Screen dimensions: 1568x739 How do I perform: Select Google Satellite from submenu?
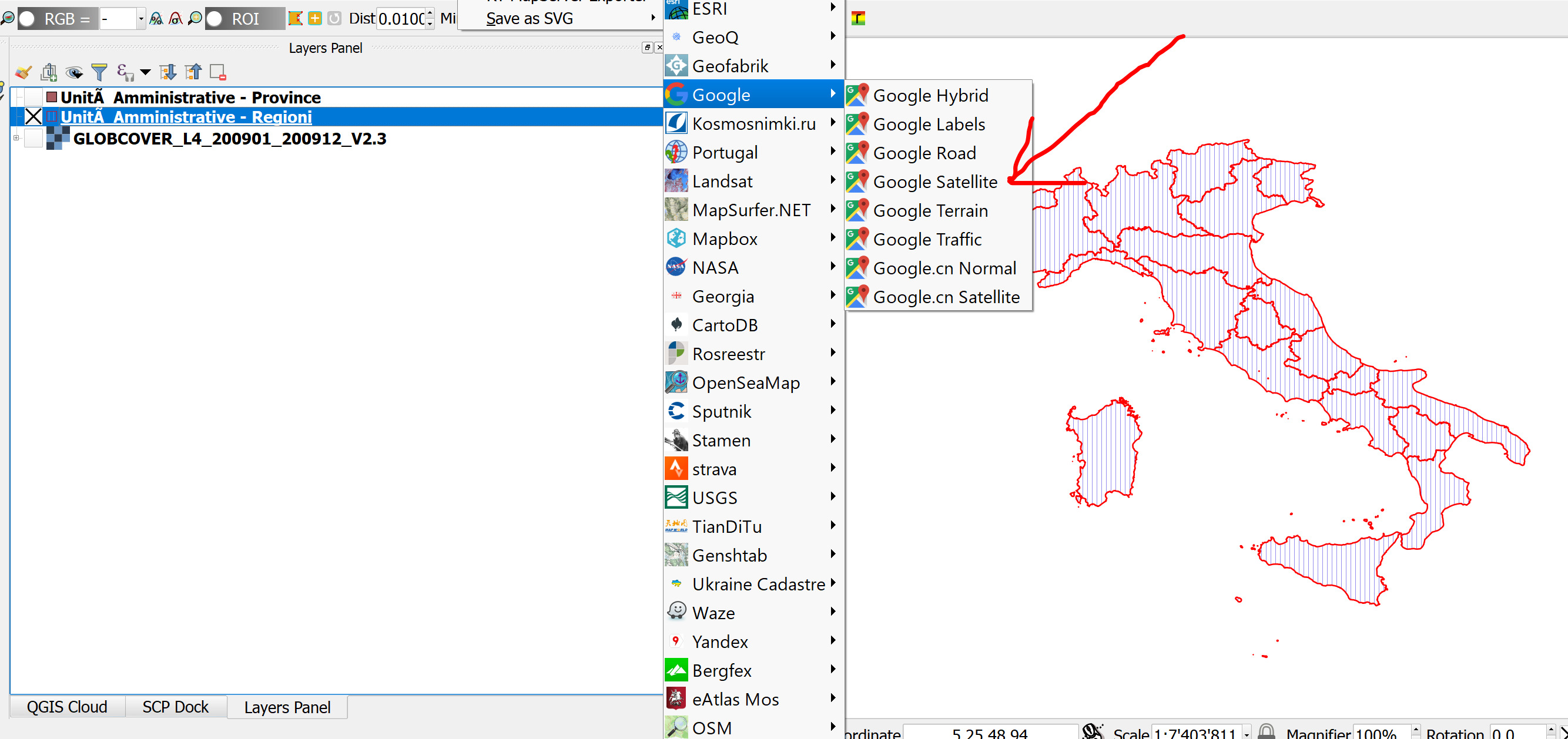coord(937,182)
